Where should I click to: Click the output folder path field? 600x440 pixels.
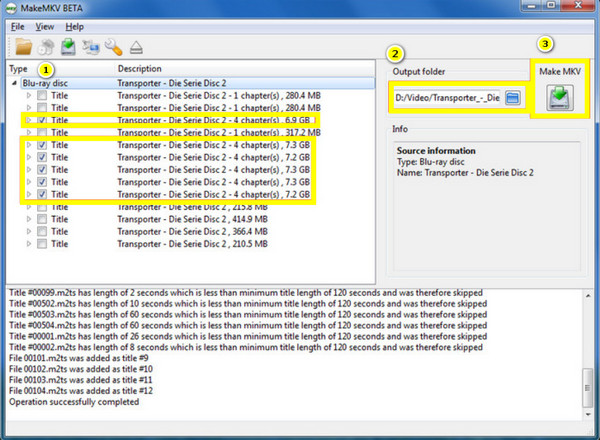tap(447, 98)
